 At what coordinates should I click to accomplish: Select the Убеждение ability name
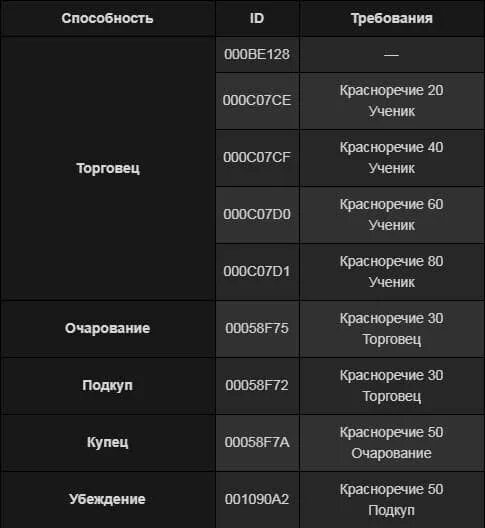(x=107, y=499)
